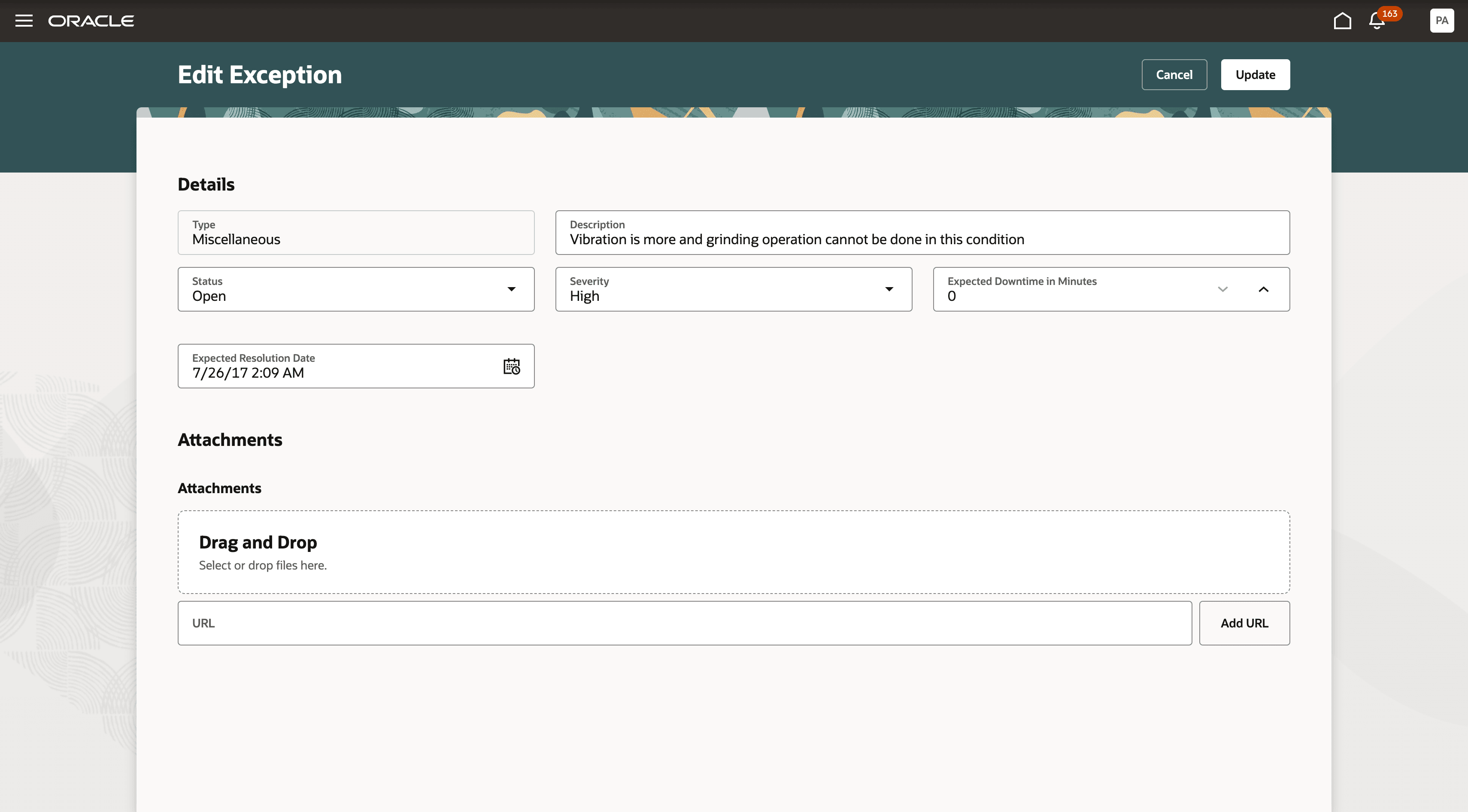Expand the Expected Downtime in Minutes dropdown
The image size is (1468, 812).
pyautogui.click(x=1222, y=289)
